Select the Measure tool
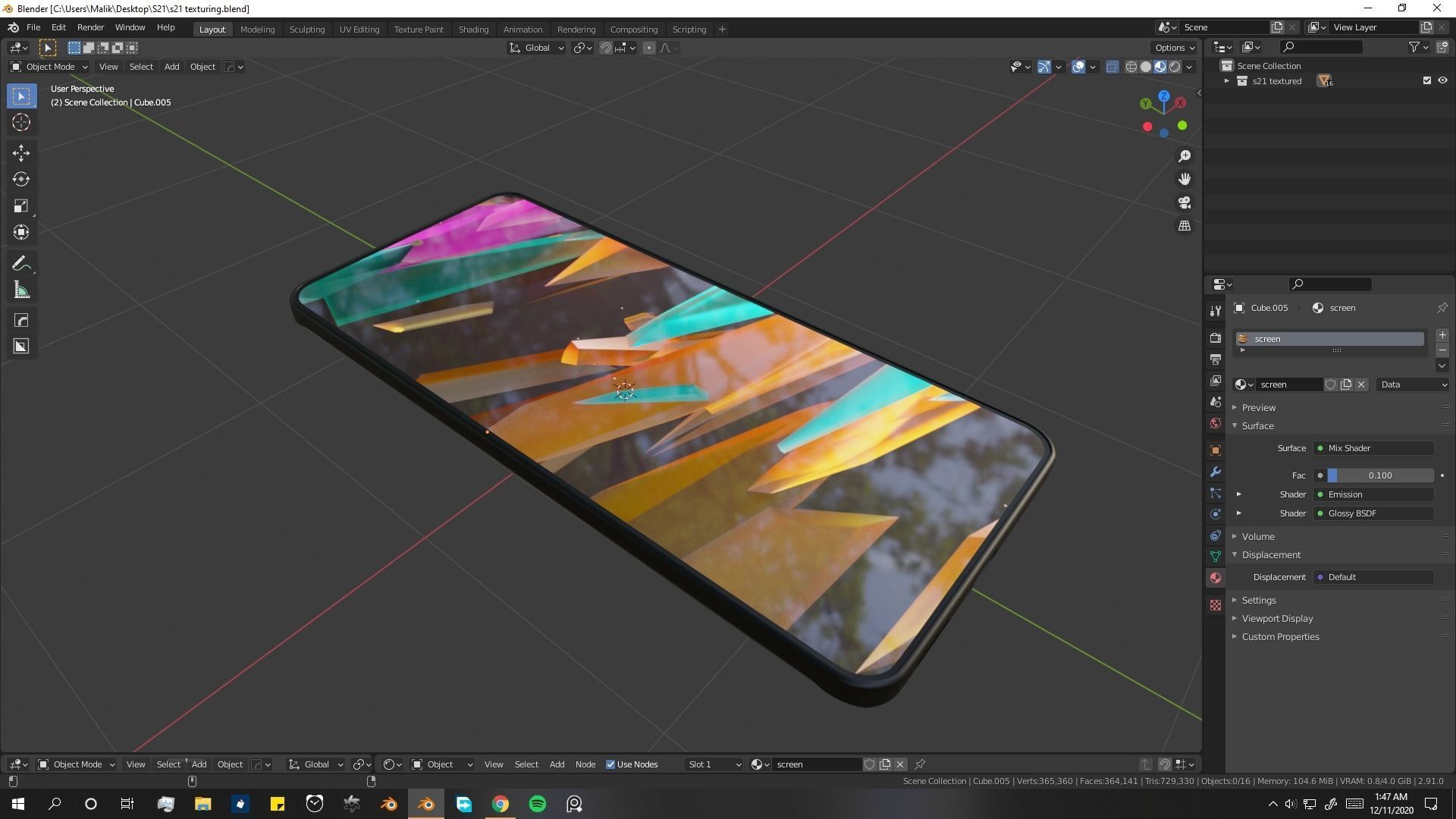The height and width of the screenshot is (819, 1456). point(21,290)
